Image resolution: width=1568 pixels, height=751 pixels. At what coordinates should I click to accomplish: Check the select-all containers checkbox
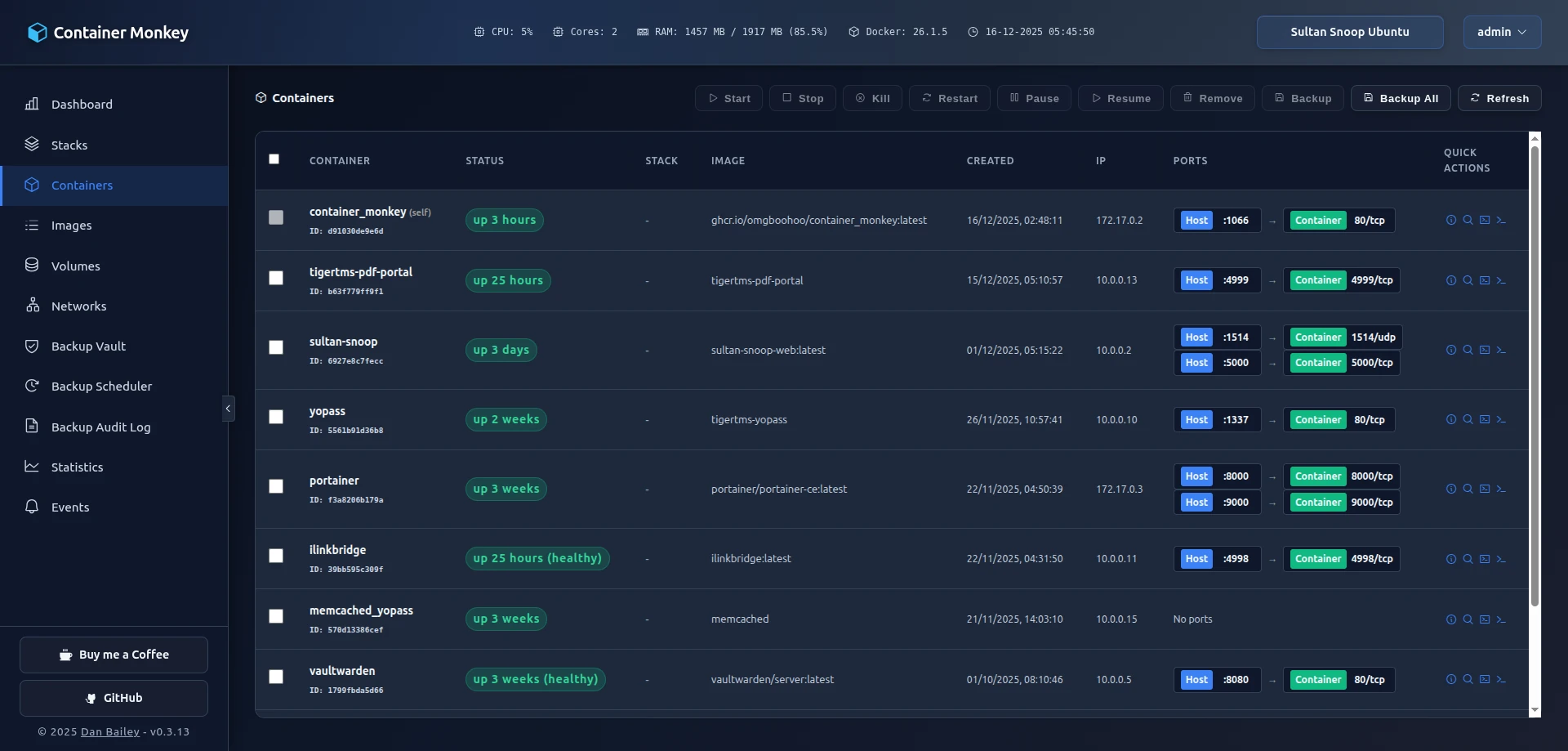[x=274, y=159]
